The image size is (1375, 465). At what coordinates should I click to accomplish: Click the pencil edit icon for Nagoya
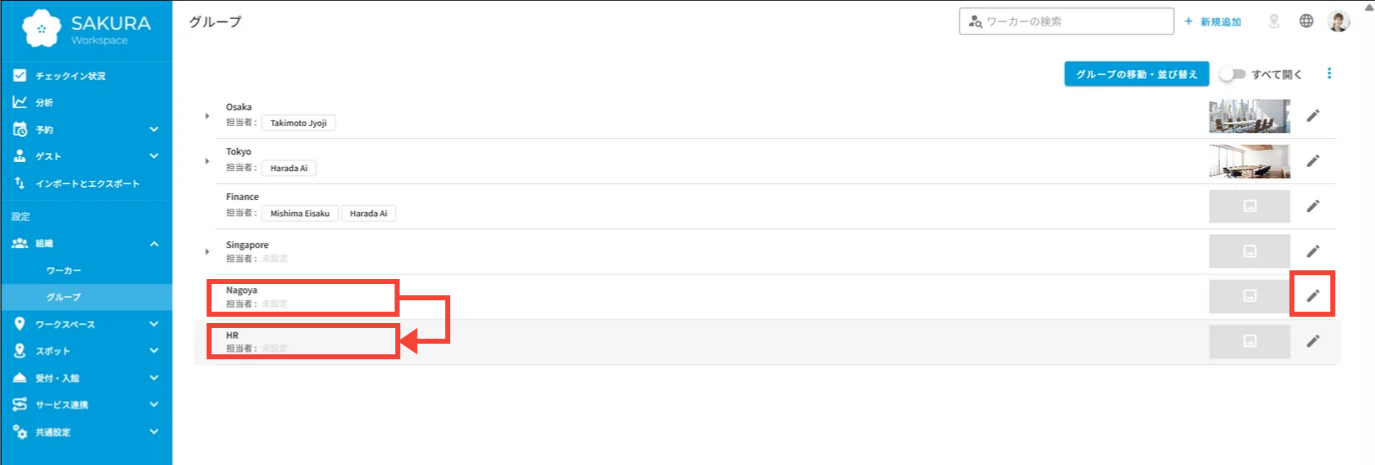1313,296
